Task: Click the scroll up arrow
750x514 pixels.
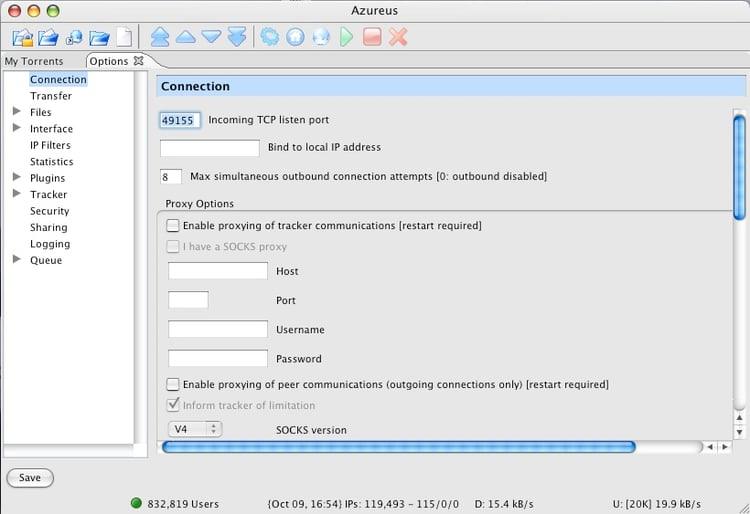Action: pyautogui.click(x=739, y=418)
